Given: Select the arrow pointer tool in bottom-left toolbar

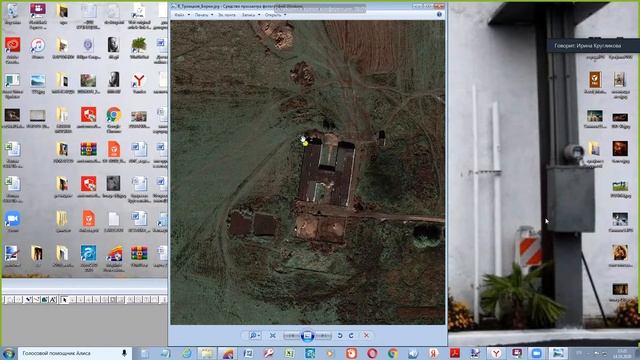Looking at the screenshot, I should coord(64,300).
